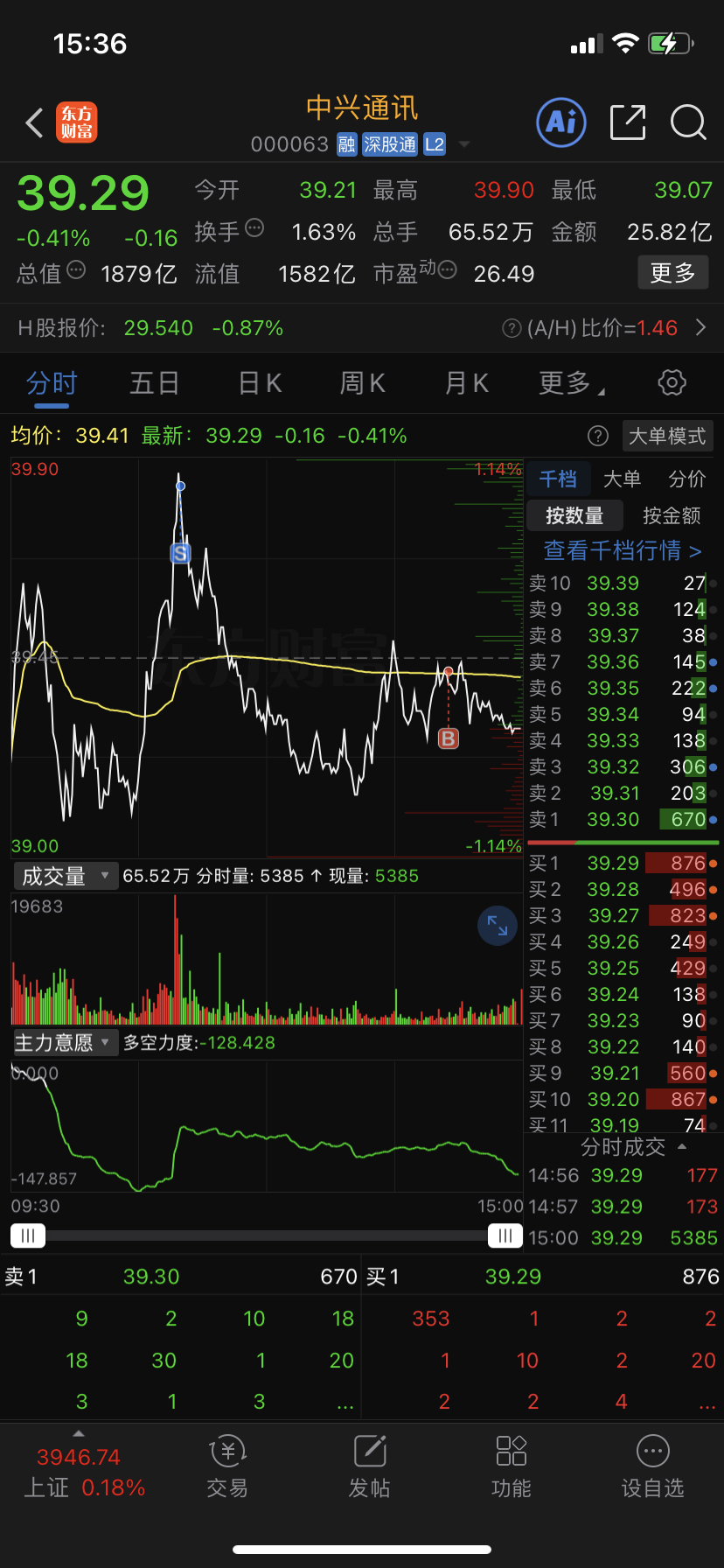Select the 大单 tab
724x1568 pixels.
pos(623,479)
